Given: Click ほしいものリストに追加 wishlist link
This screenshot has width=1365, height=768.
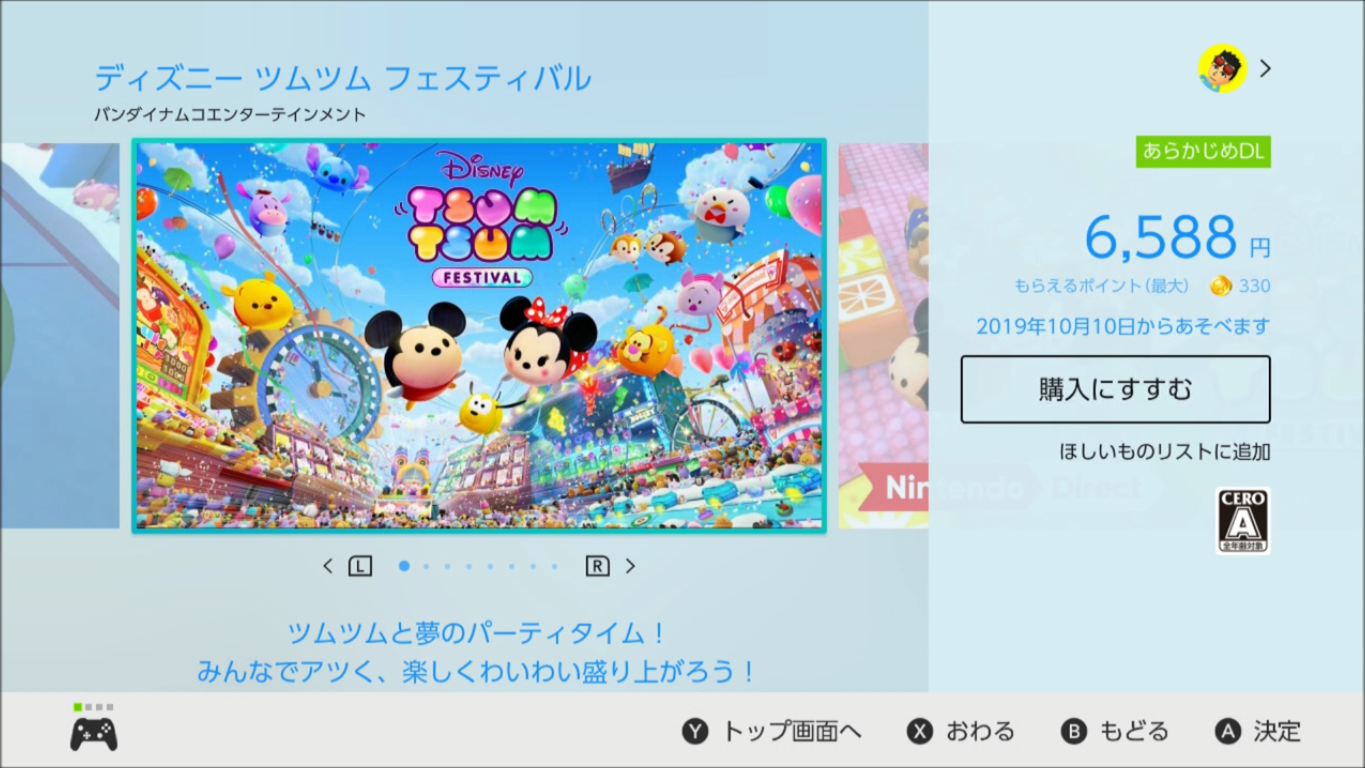Looking at the screenshot, I should coord(1165,452).
